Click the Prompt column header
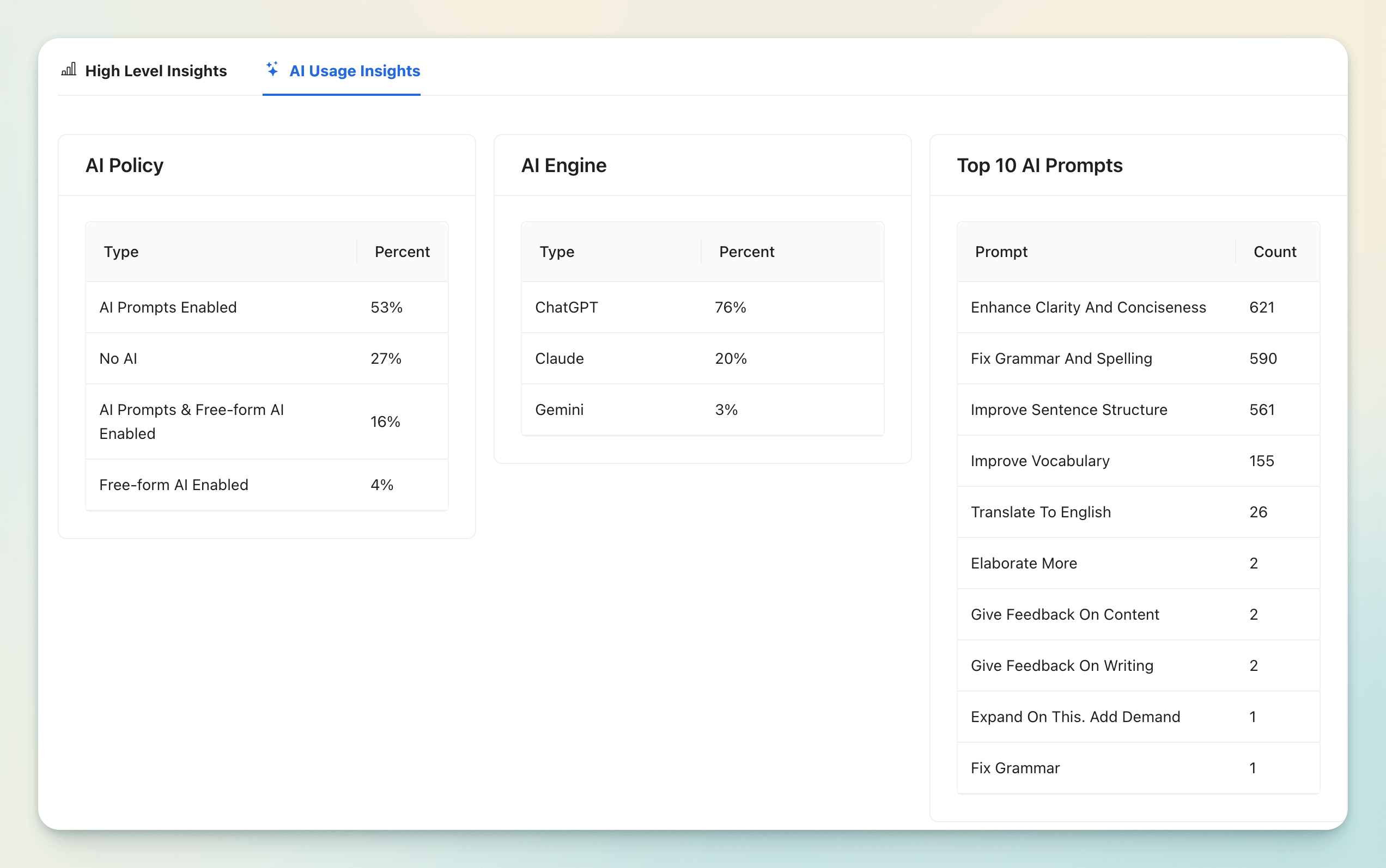The height and width of the screenshot is (868, 1386). (x=1001, y=252)
